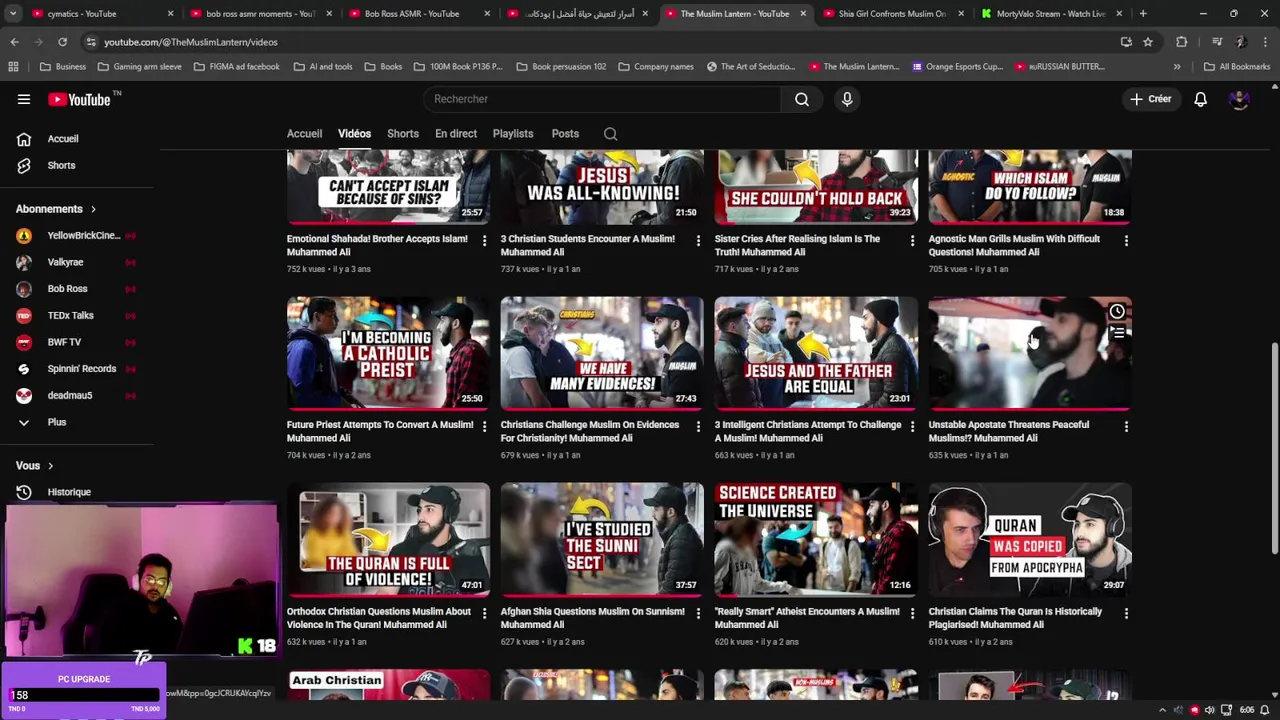Switch to Accueil channel tab
This screenshot has height=720, width=1280.
tap(304, 134)
